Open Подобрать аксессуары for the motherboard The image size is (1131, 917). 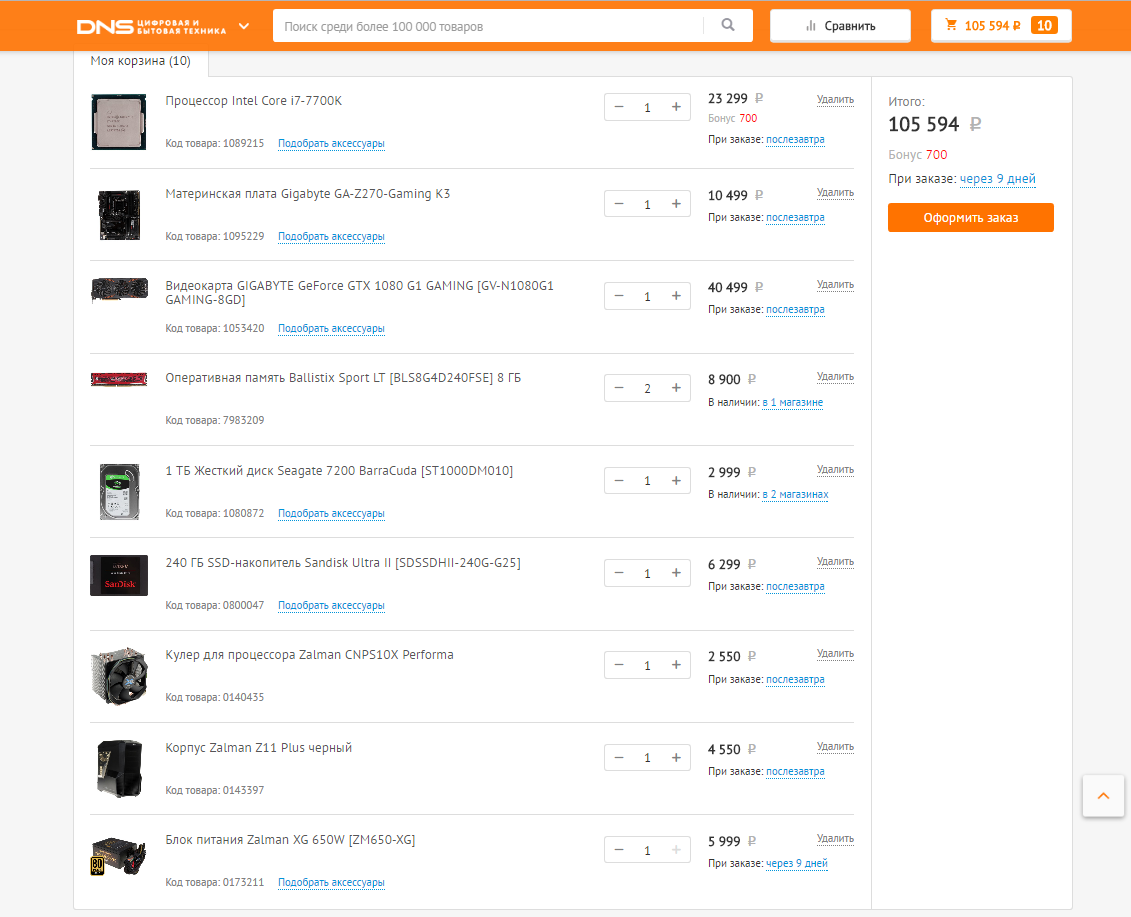click(331, 237)
